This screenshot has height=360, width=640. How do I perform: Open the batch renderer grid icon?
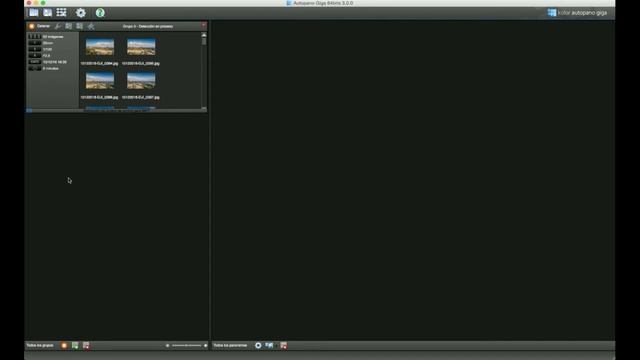[62, 13]
